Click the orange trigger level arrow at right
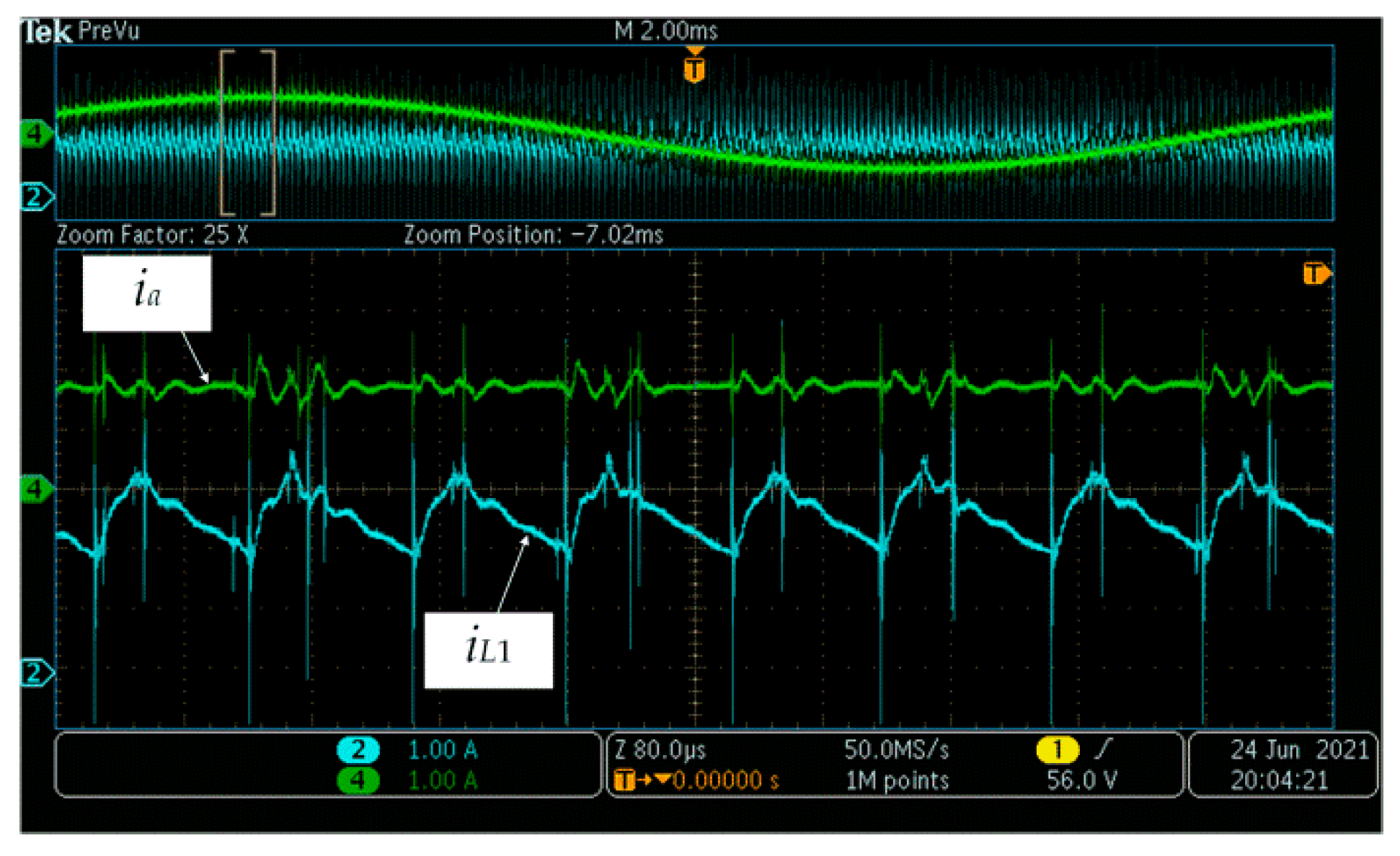 1316,275
